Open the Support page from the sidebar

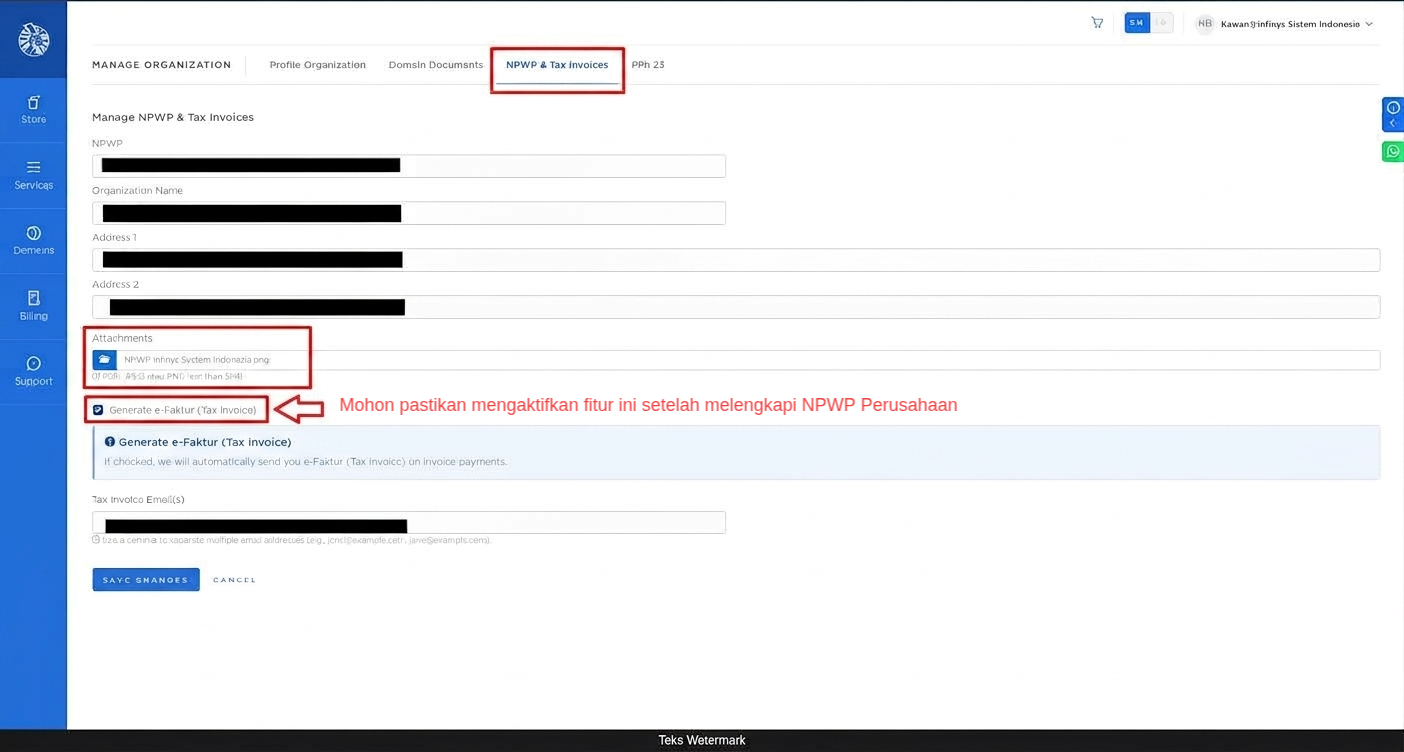34,371
